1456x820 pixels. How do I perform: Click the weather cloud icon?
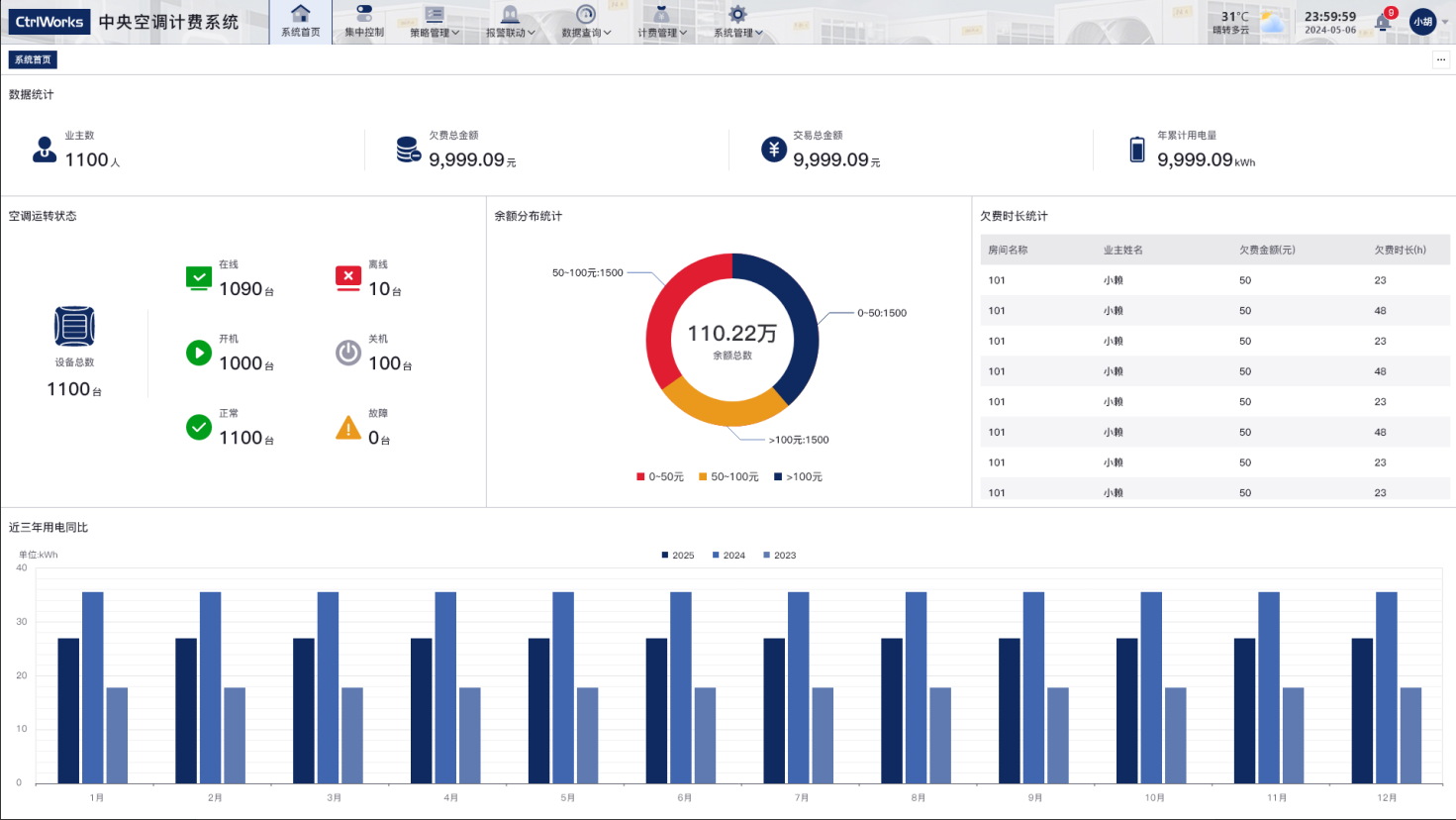(x=1273, y=22)
